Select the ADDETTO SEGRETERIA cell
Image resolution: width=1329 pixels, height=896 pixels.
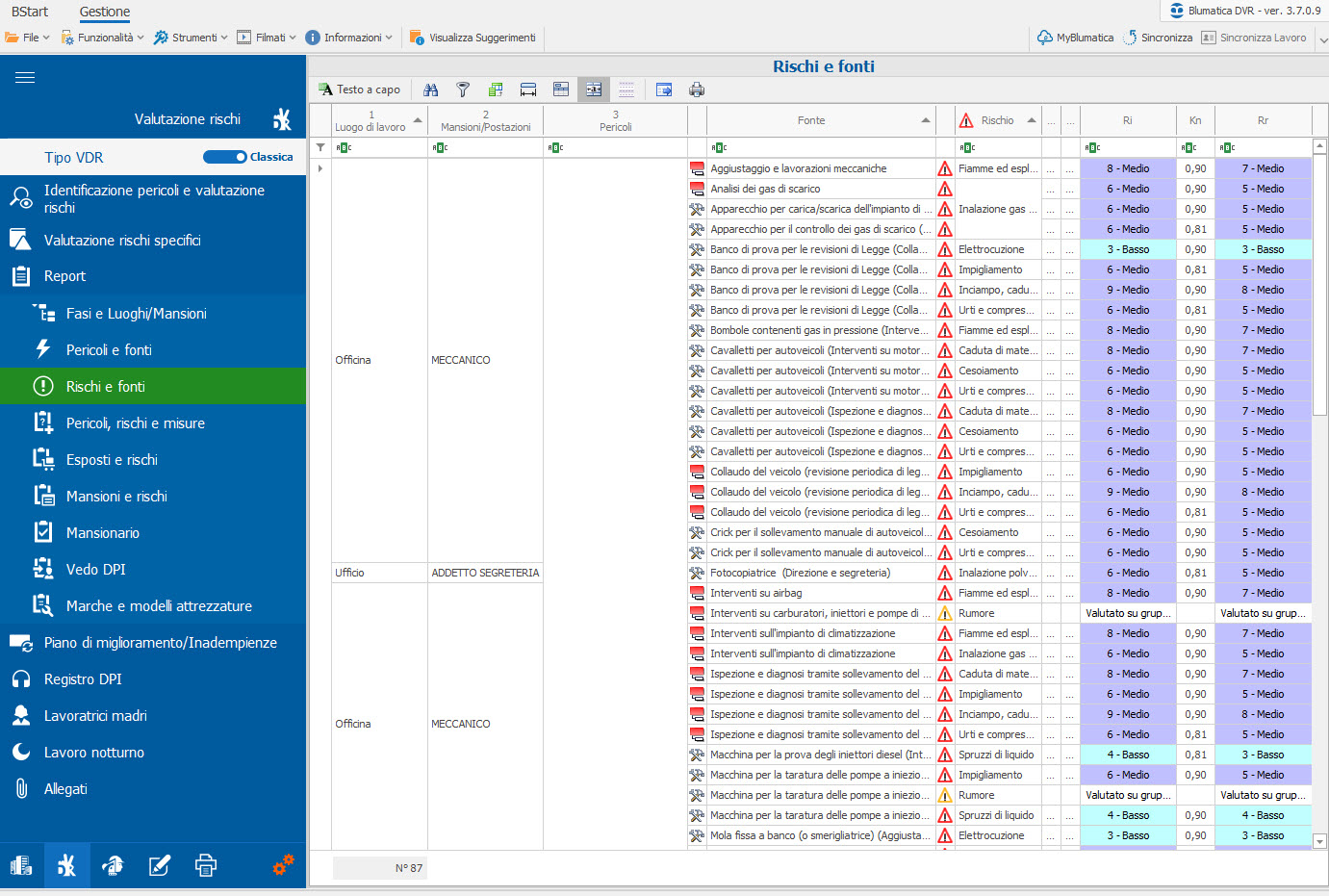[x=485, y=573]
